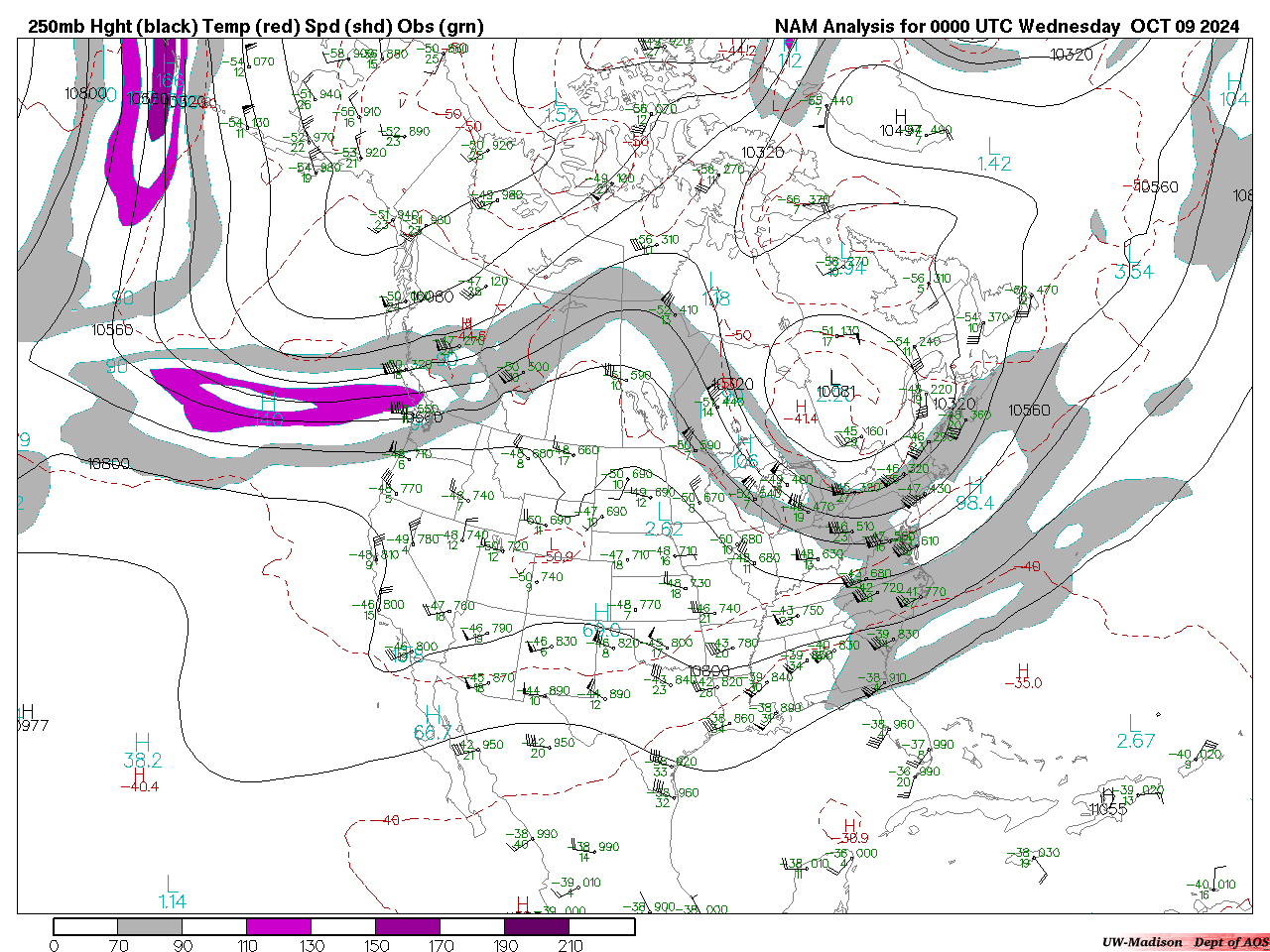Click the black H 10497 height maximum
This screenshot has width=1270, height=952.
click(x=901, y=123)
